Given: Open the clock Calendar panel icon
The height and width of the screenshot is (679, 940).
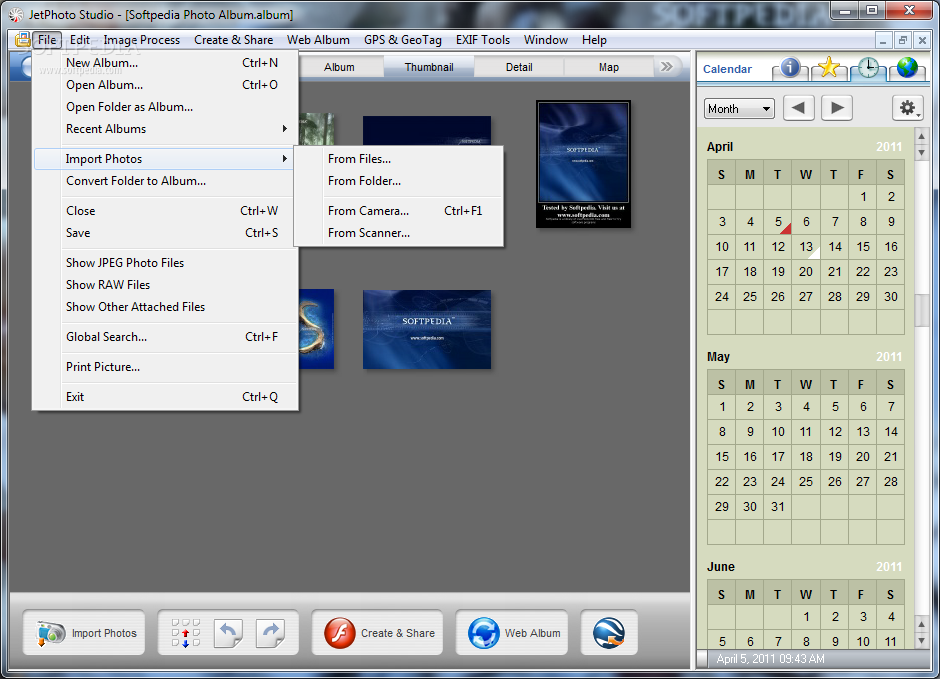Looking at the screenshot, I should [868, 68].
